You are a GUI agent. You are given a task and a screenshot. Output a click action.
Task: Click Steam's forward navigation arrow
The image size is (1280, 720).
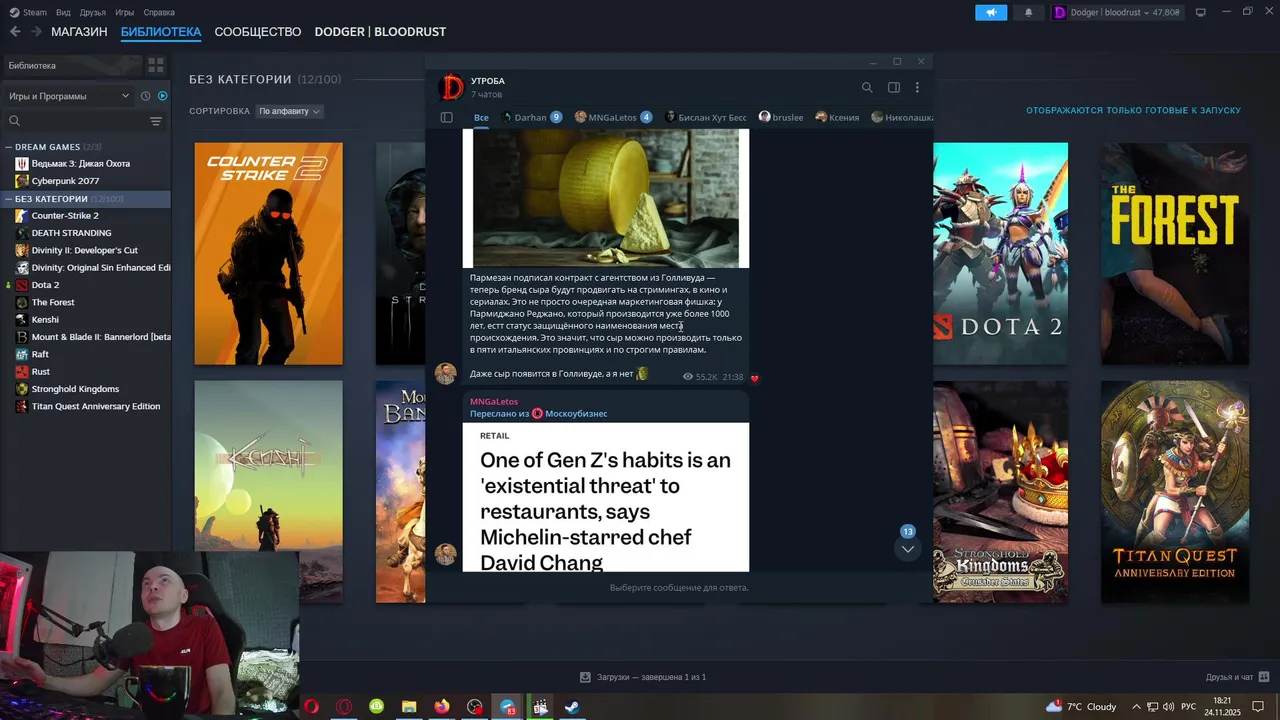point(36,31)
